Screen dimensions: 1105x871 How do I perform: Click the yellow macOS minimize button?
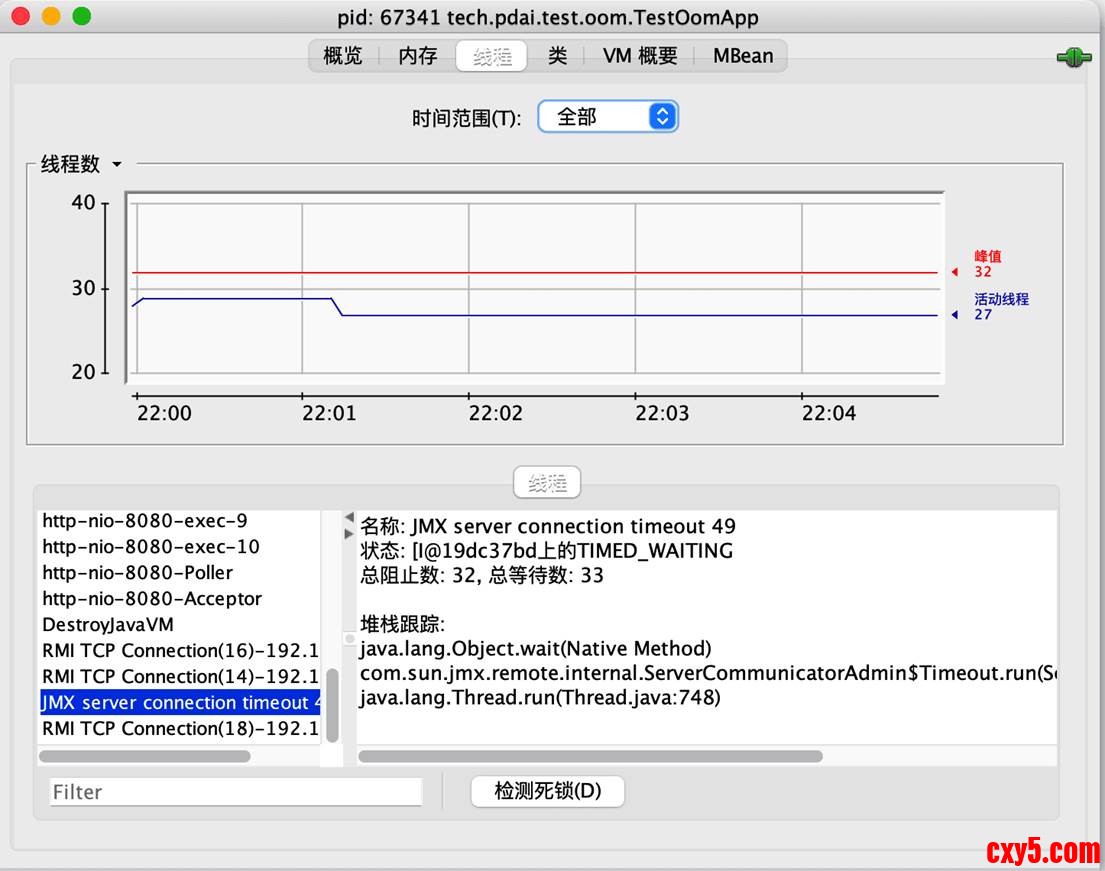point(51,16)
